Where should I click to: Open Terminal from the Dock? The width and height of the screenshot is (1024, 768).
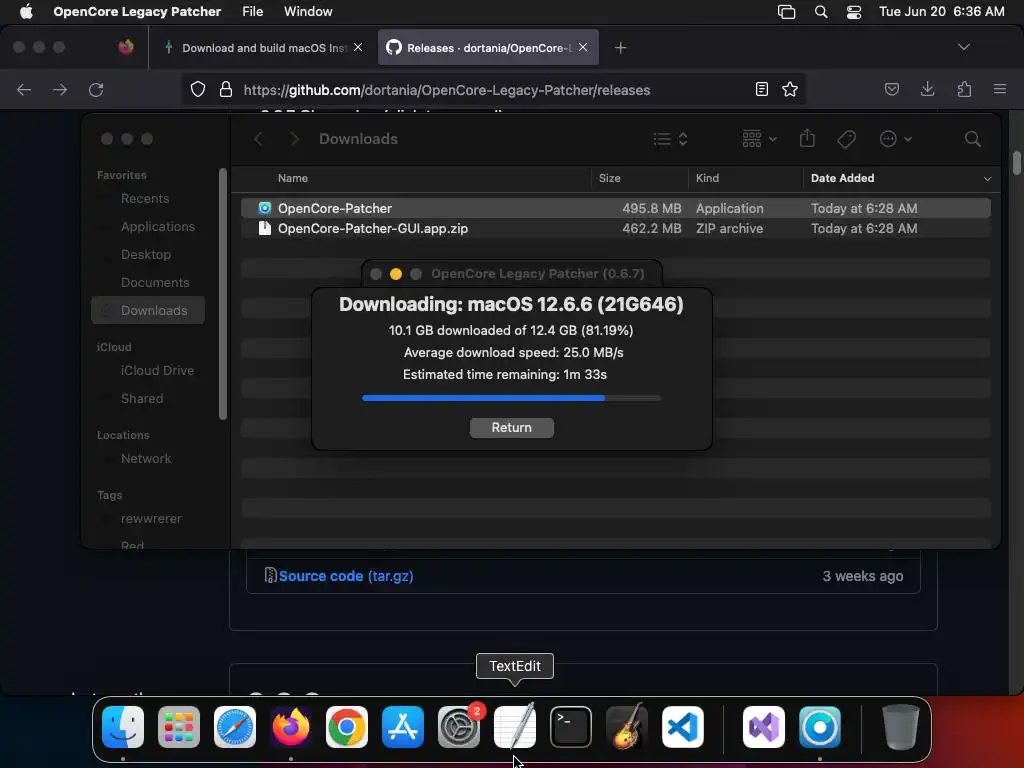[571, 727]
